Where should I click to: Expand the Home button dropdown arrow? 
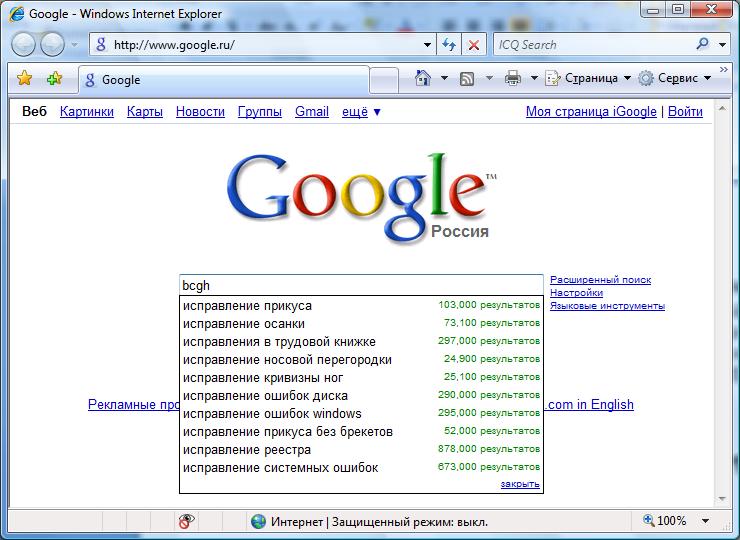[x=444, y=78]
